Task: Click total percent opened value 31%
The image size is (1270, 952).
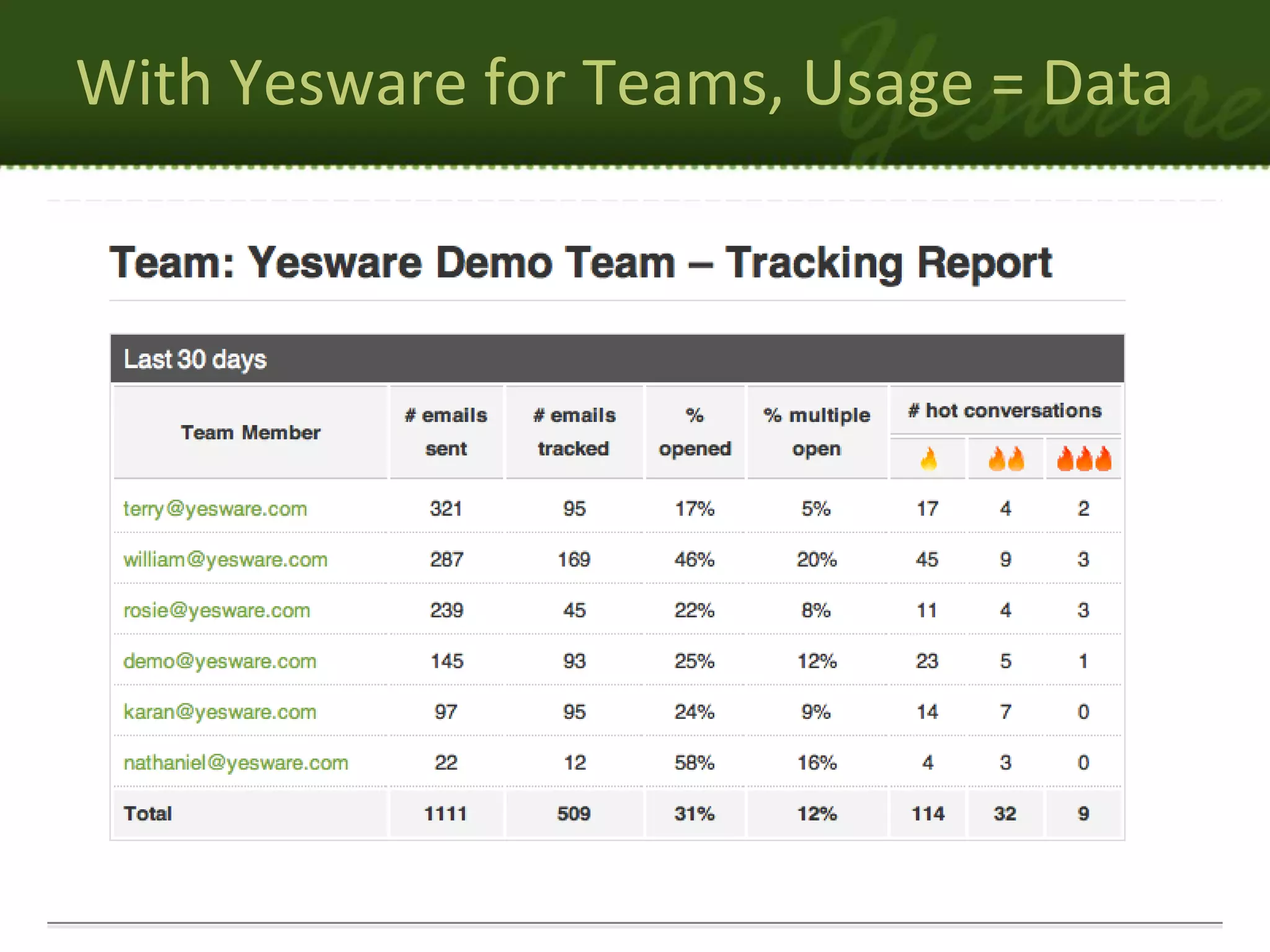Action: pos(695,814)
